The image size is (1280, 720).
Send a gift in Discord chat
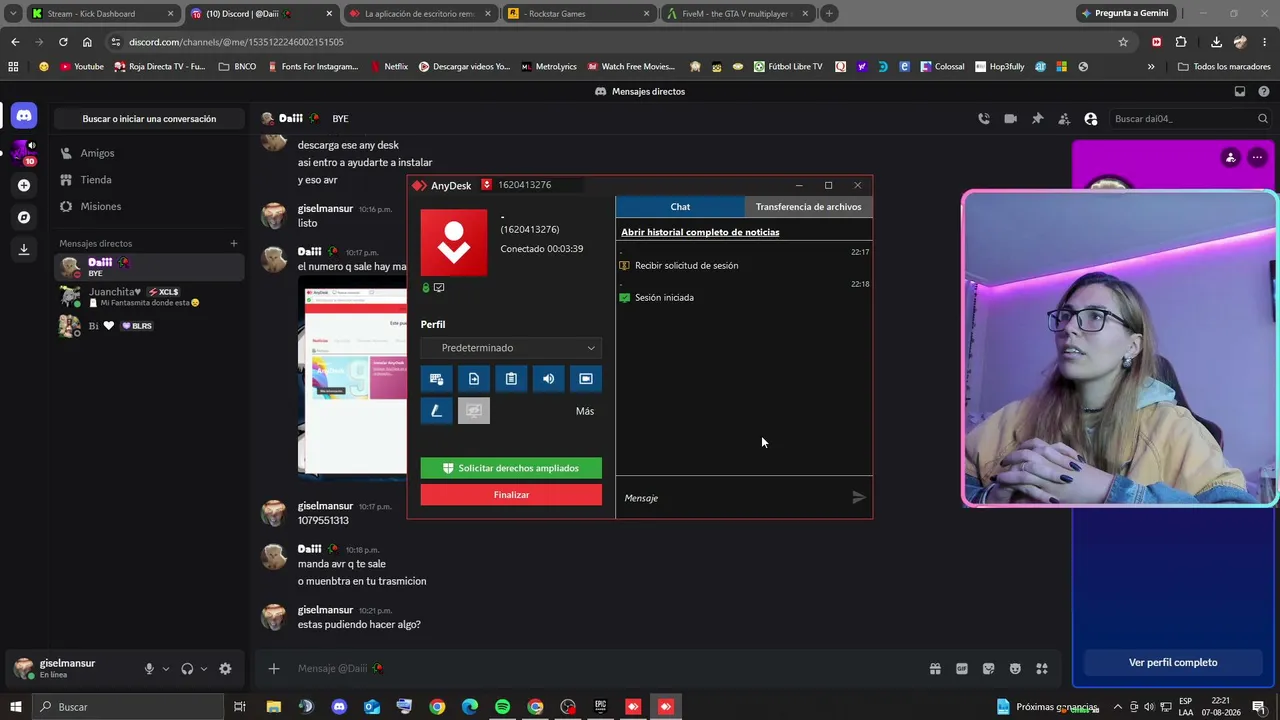(935, 669)
